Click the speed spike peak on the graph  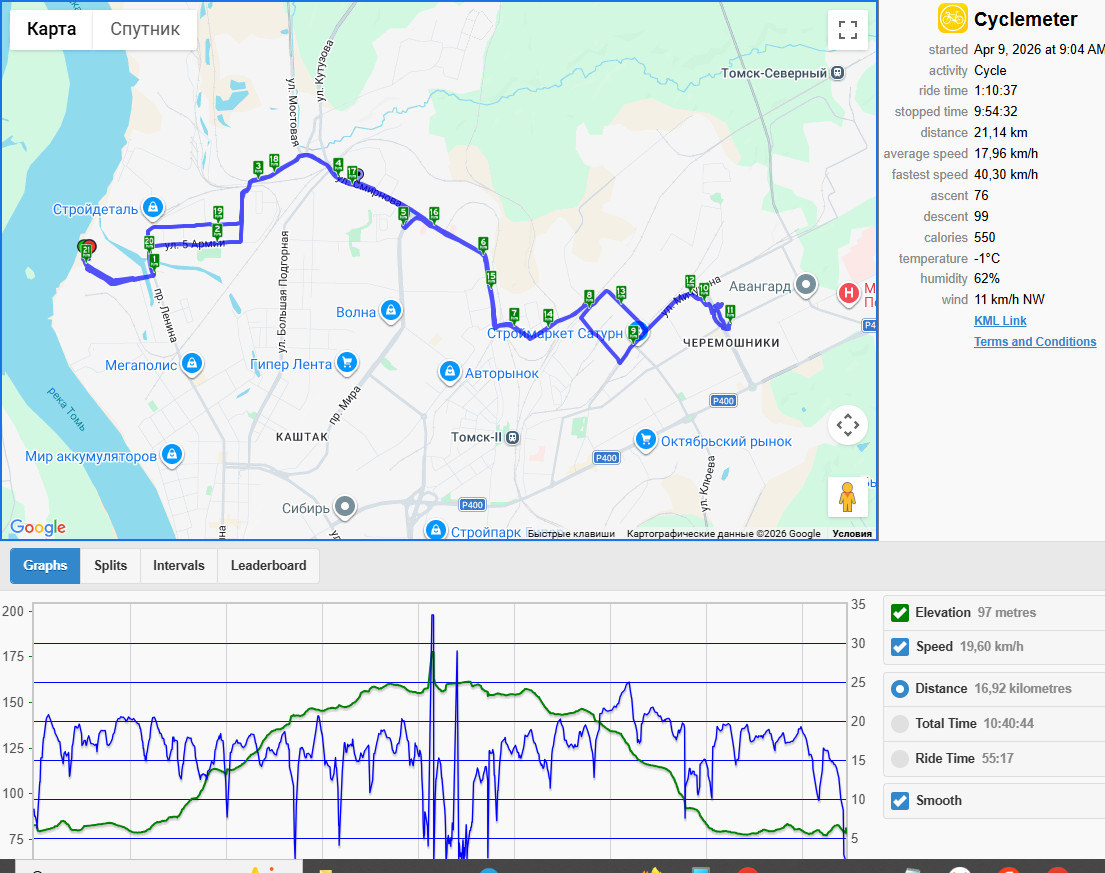click(x=433, y=616)
